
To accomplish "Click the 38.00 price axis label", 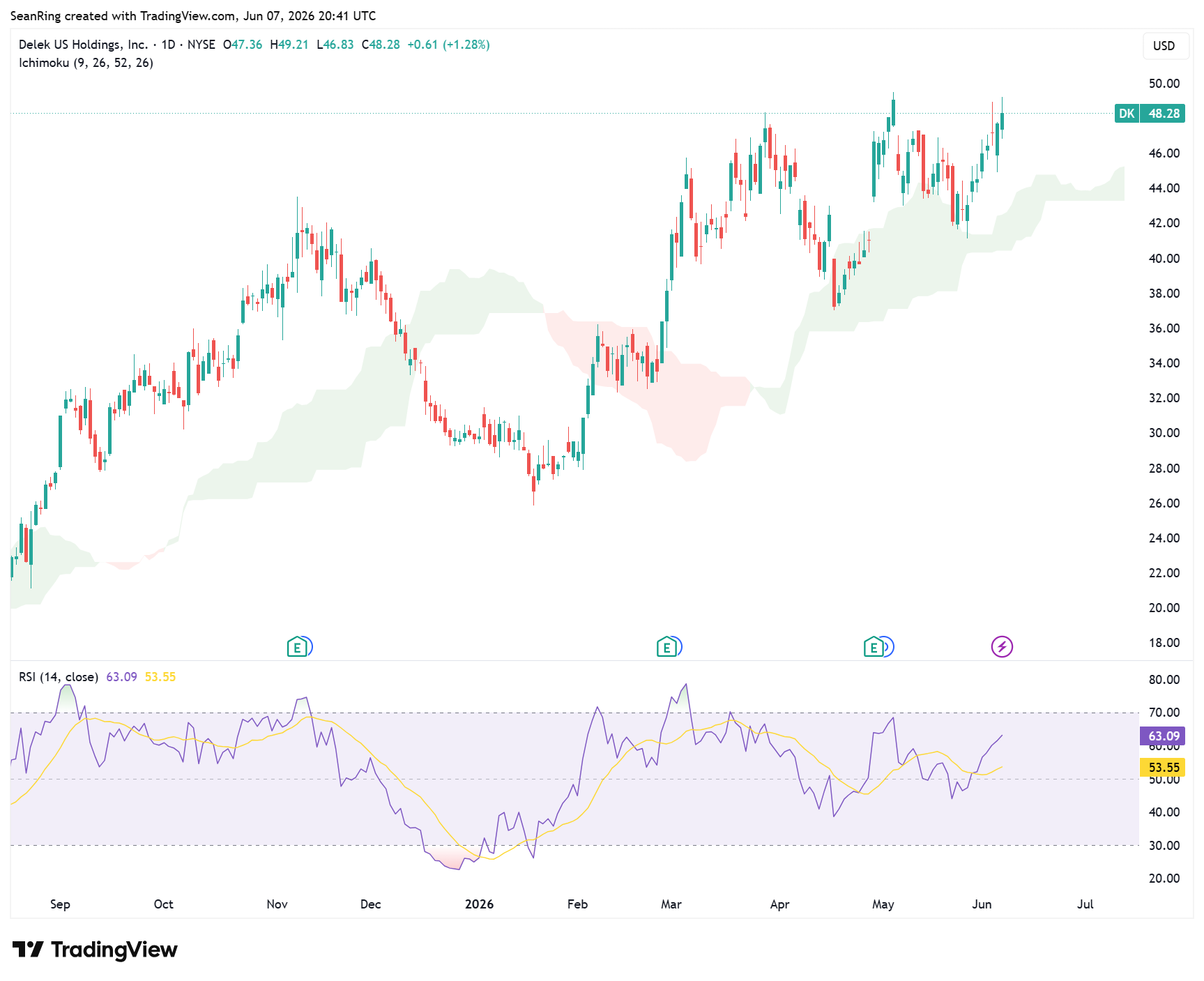I will (1164, 294).
